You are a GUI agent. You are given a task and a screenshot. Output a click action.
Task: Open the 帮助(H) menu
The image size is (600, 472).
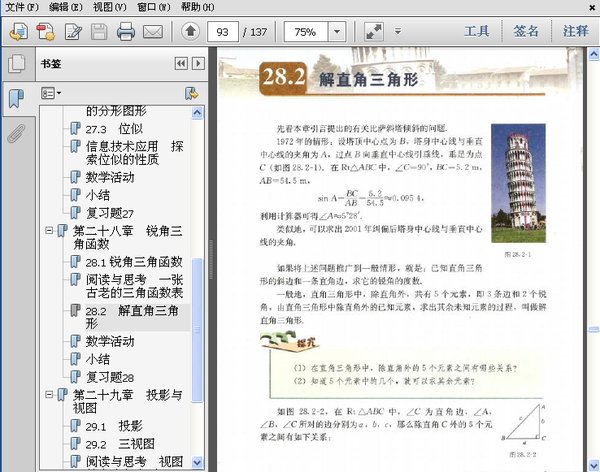197,7
